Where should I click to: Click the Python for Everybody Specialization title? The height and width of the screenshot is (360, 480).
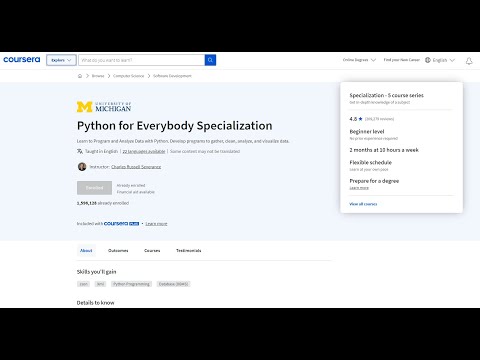(175, 126)
